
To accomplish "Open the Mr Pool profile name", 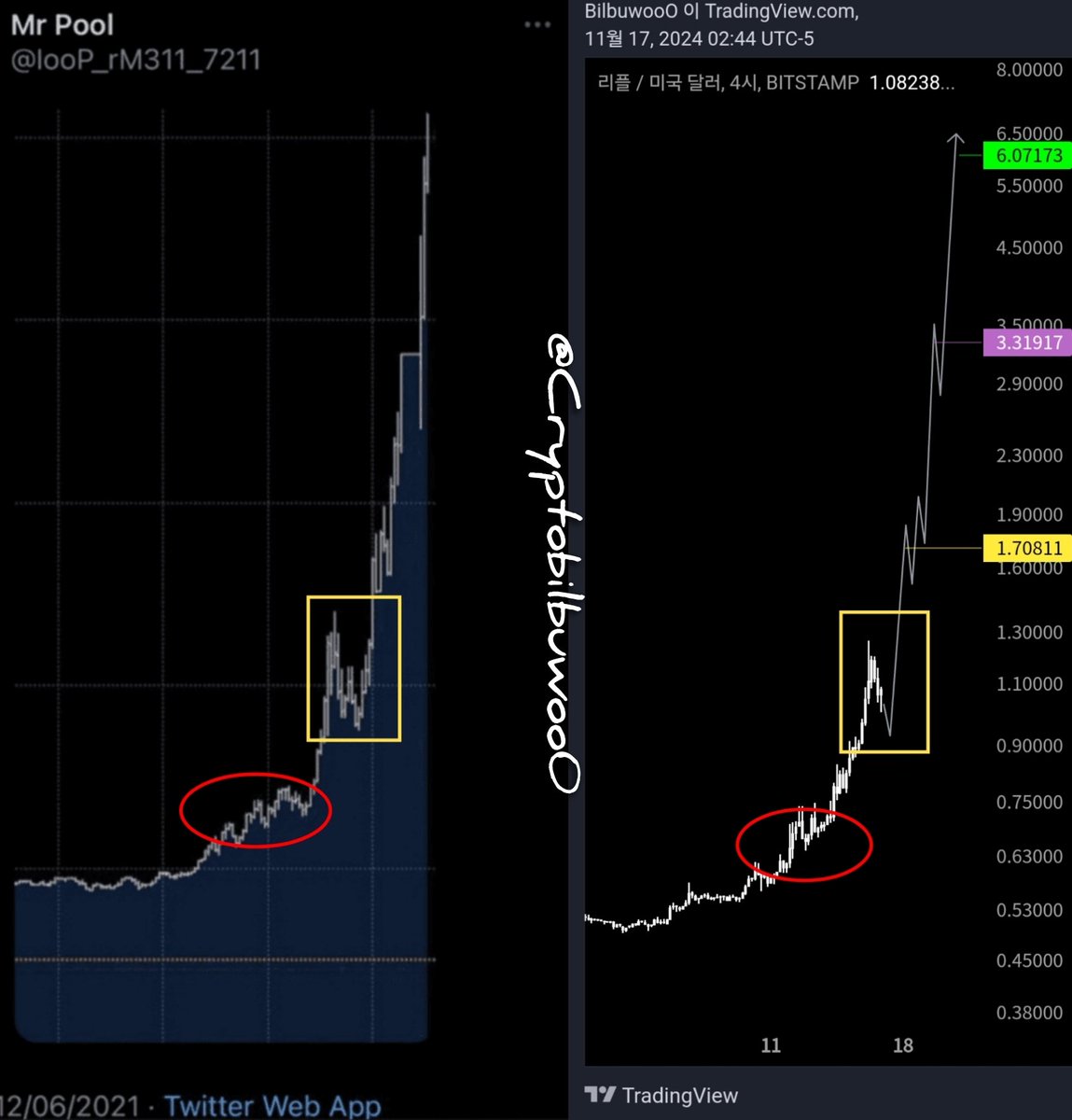I will coord(63,24).
